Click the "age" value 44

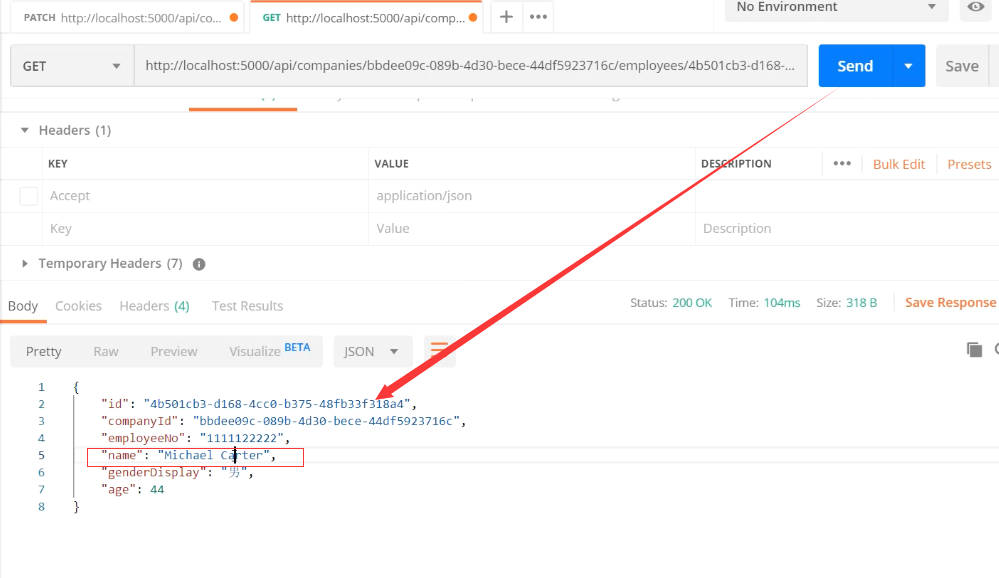coord(157,490)
